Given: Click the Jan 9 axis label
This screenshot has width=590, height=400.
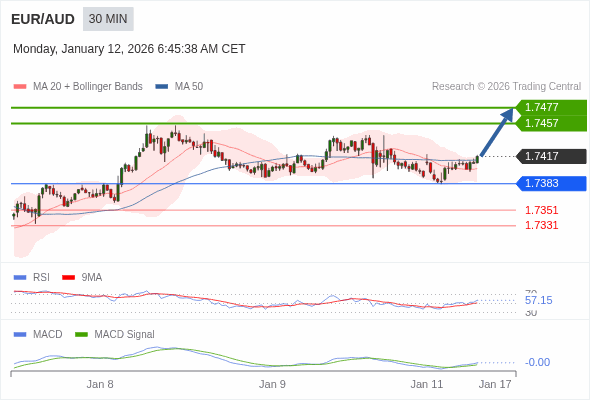Looking at the screenshot, I should click(x=272, y=384).
